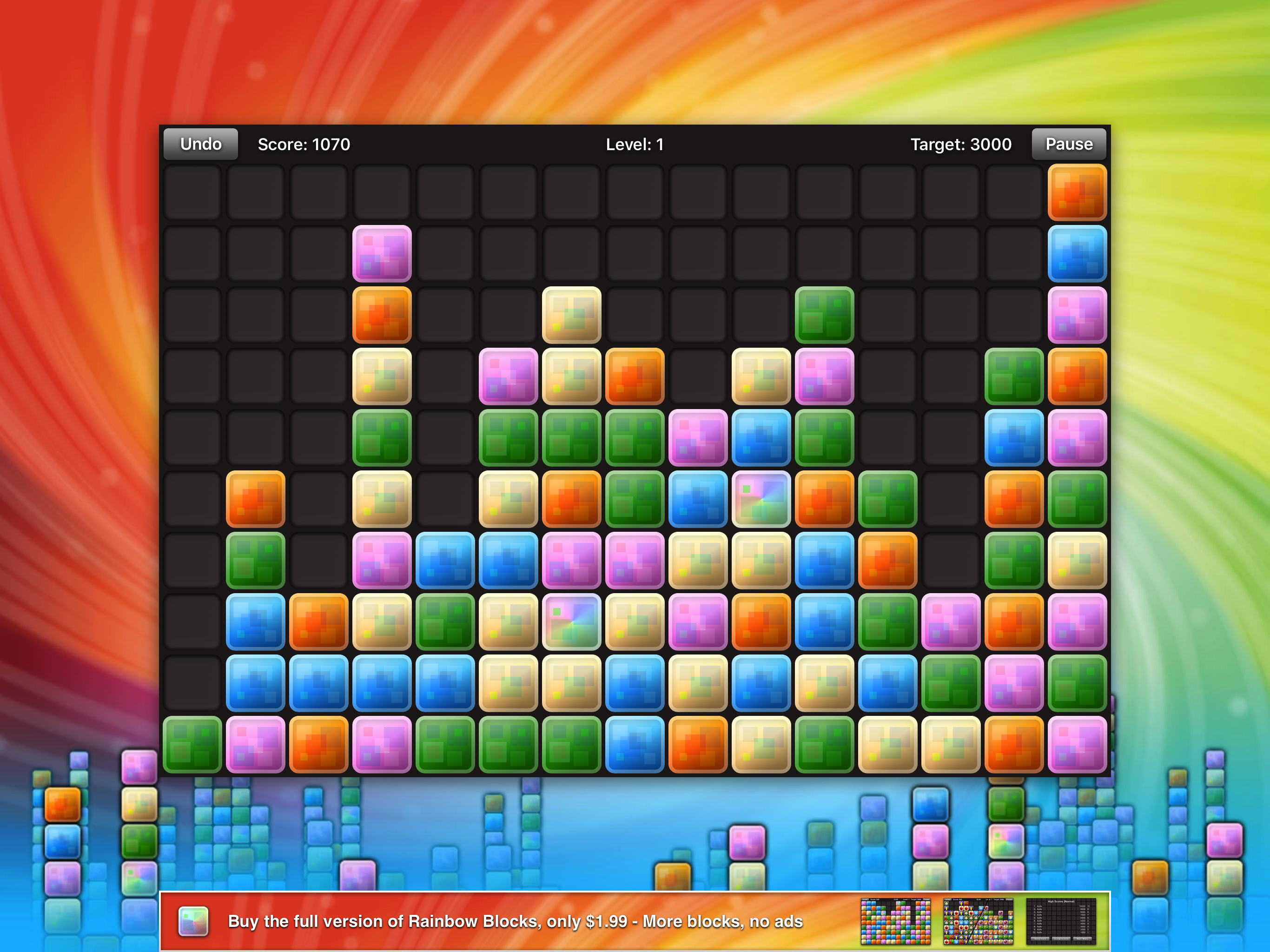Open the Buy full version banner text
Viewport: 1270px width, 952px height.
(x=515, y=921)
